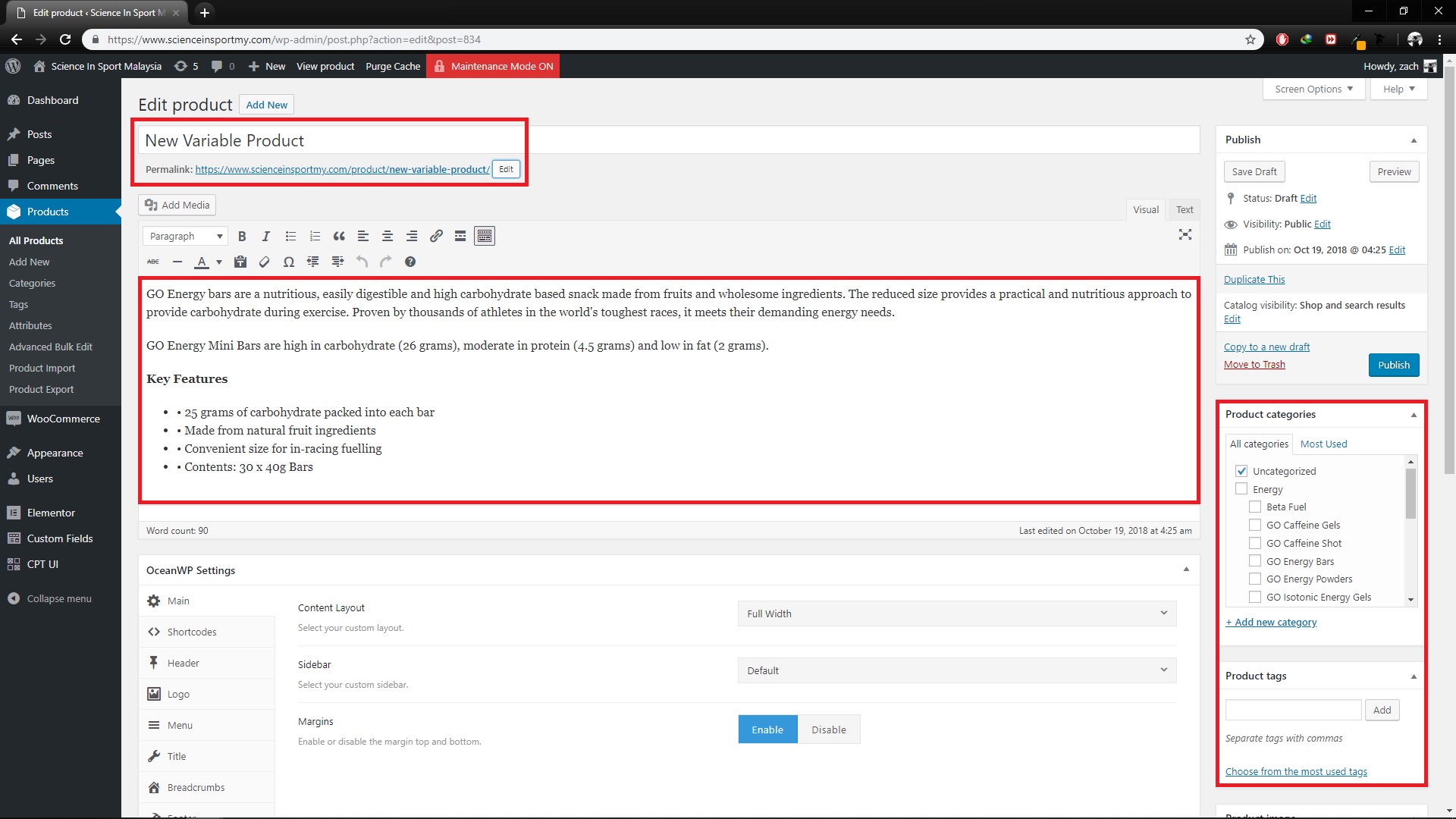Click WordPress logo in admin bar
This screenshot has width=1456, height=819.
coord(13,66)
